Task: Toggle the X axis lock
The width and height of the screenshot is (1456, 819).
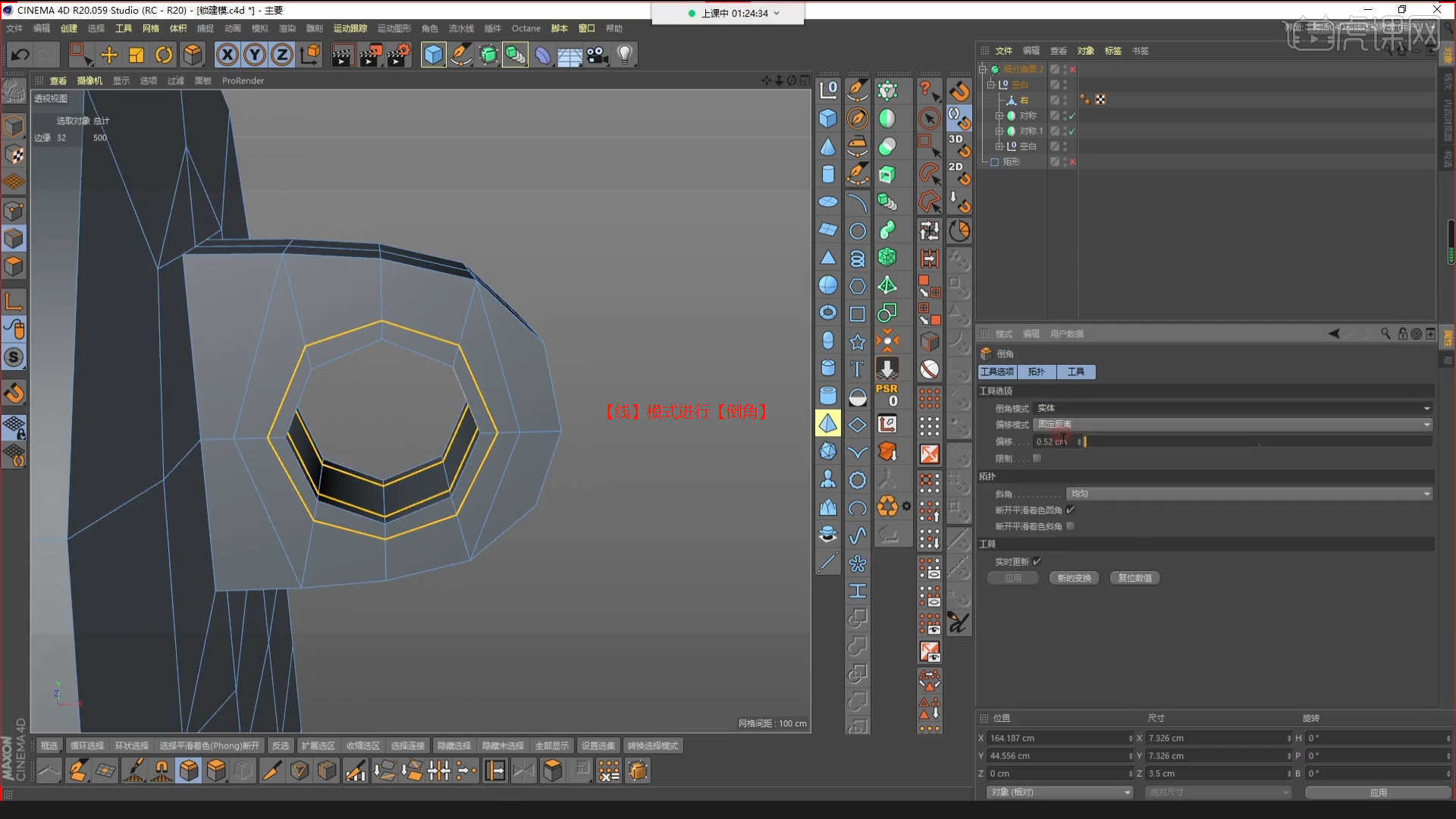Action: pyautogui.click(x=227, y=55)
